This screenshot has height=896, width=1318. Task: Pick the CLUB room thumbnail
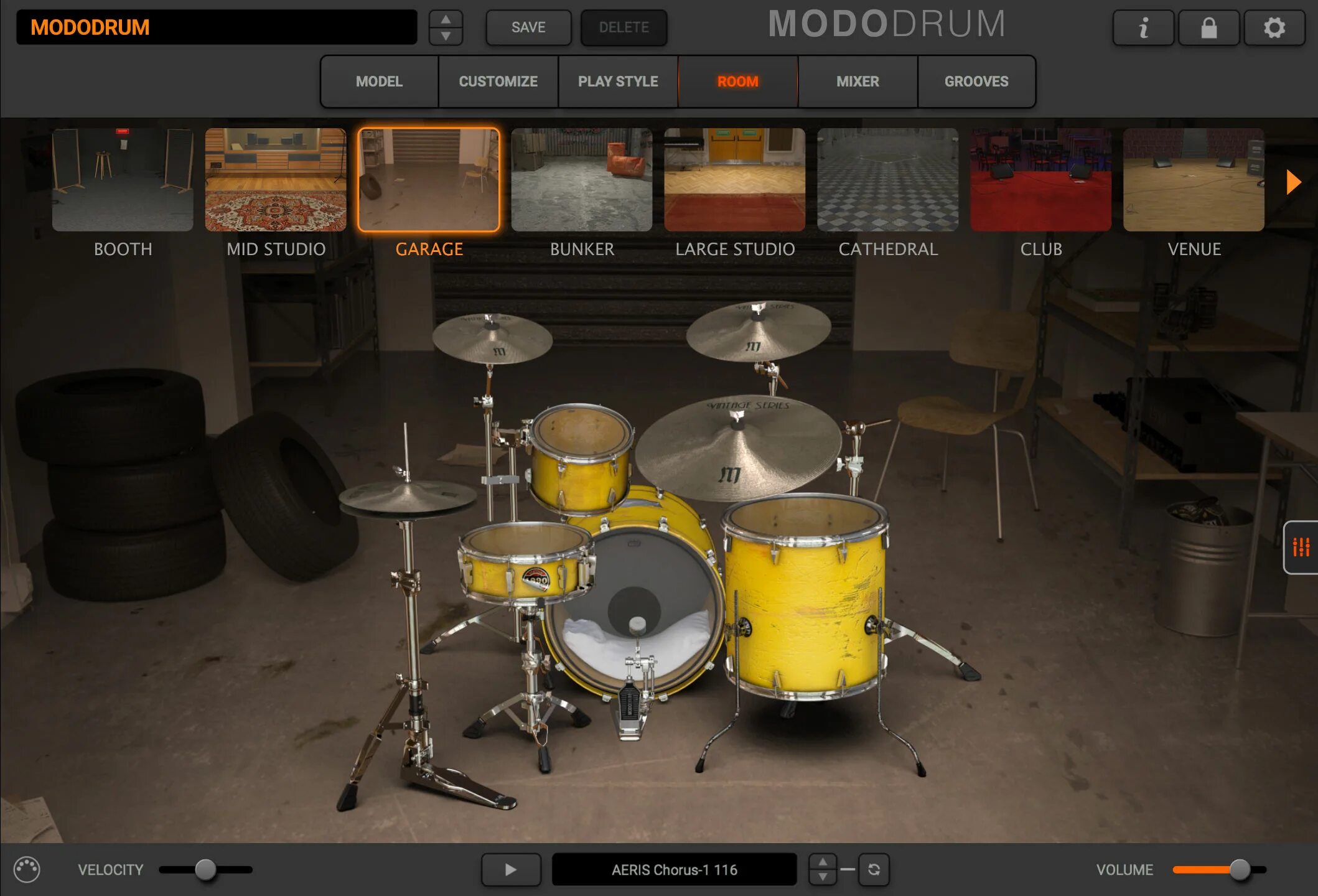point(1041,180)
